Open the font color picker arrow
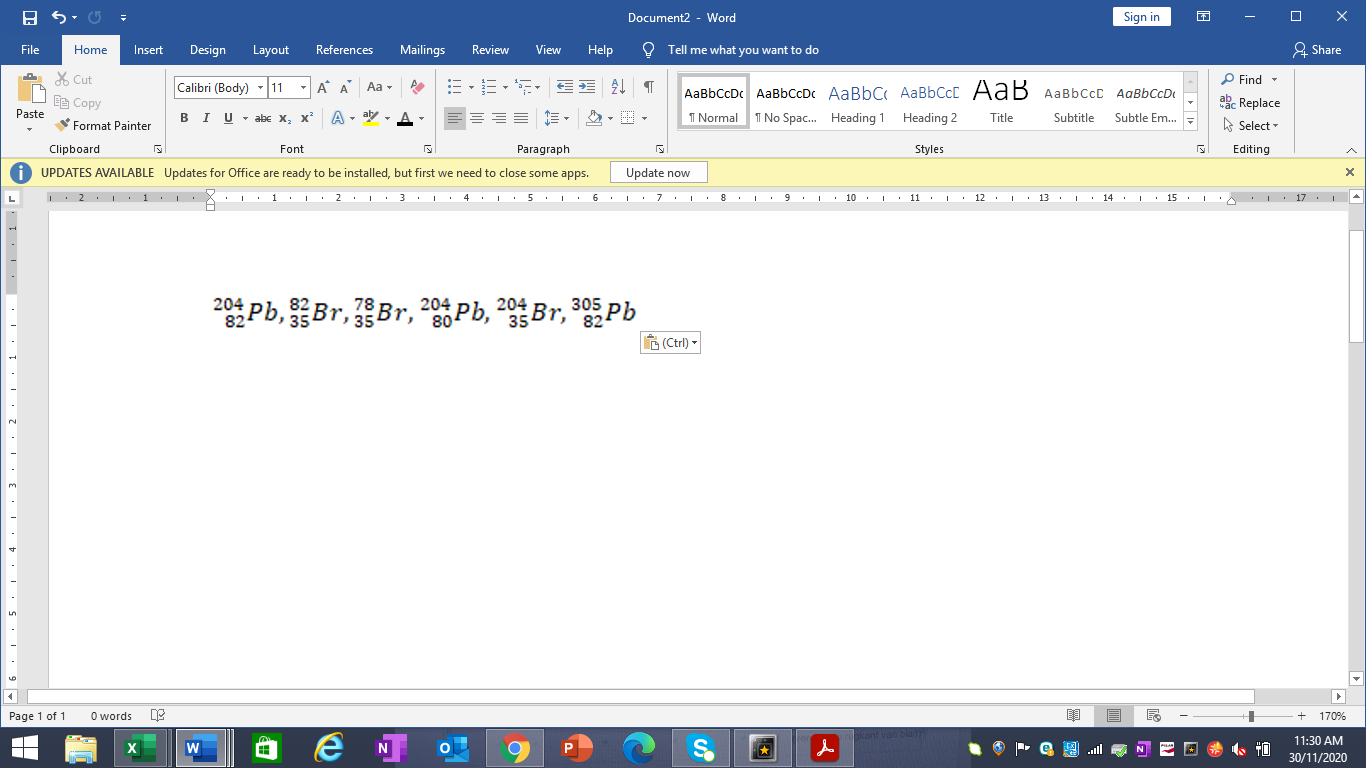The height and width of the screenshot is (768, 1366). point(421,118)
